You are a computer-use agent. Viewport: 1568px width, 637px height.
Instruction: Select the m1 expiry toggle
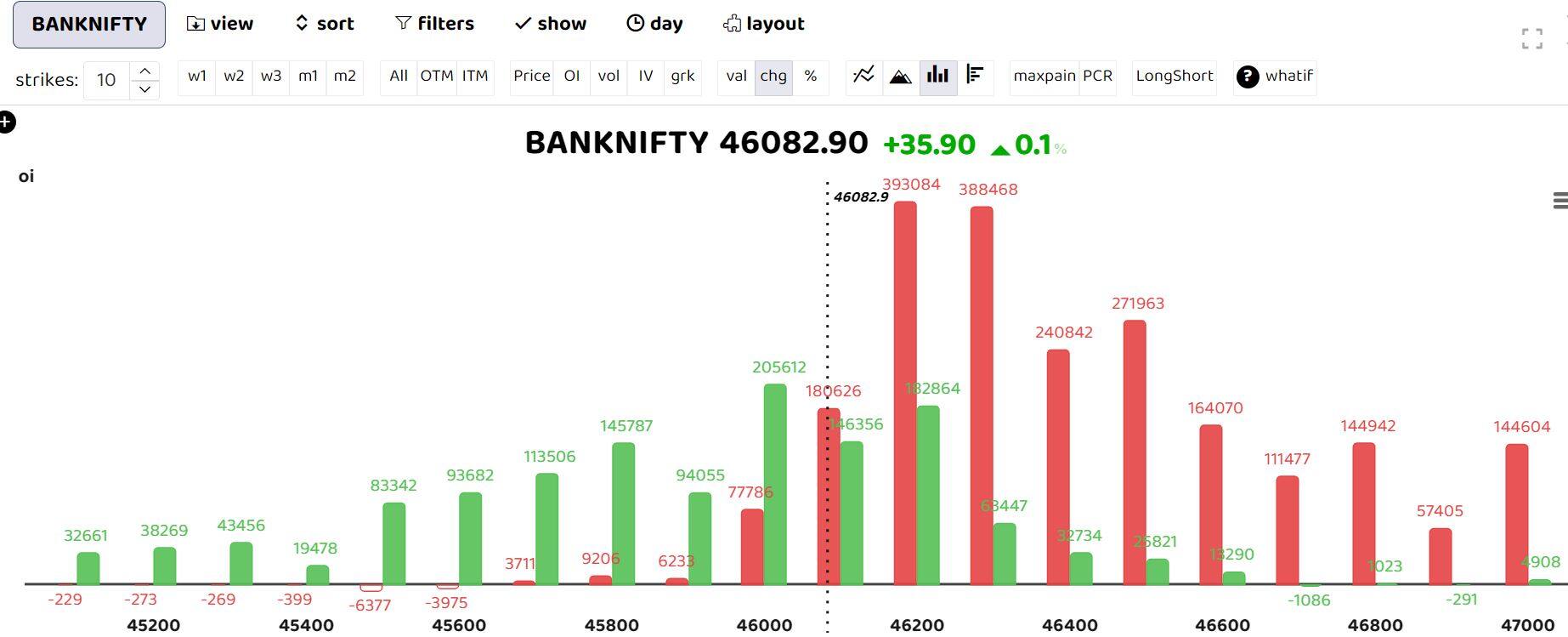tap(308, 77)
